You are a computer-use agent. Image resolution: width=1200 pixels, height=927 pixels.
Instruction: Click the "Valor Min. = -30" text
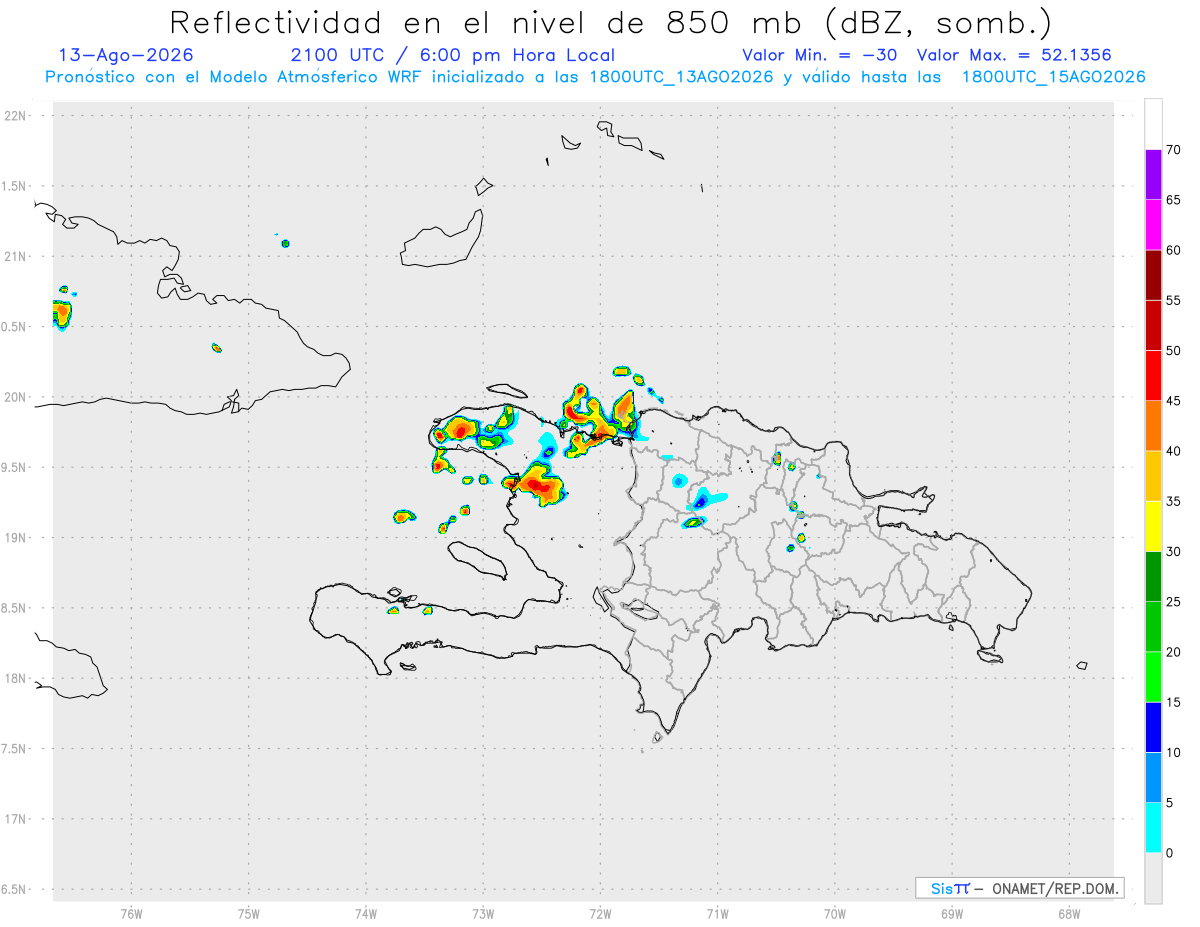coord(819,55)
